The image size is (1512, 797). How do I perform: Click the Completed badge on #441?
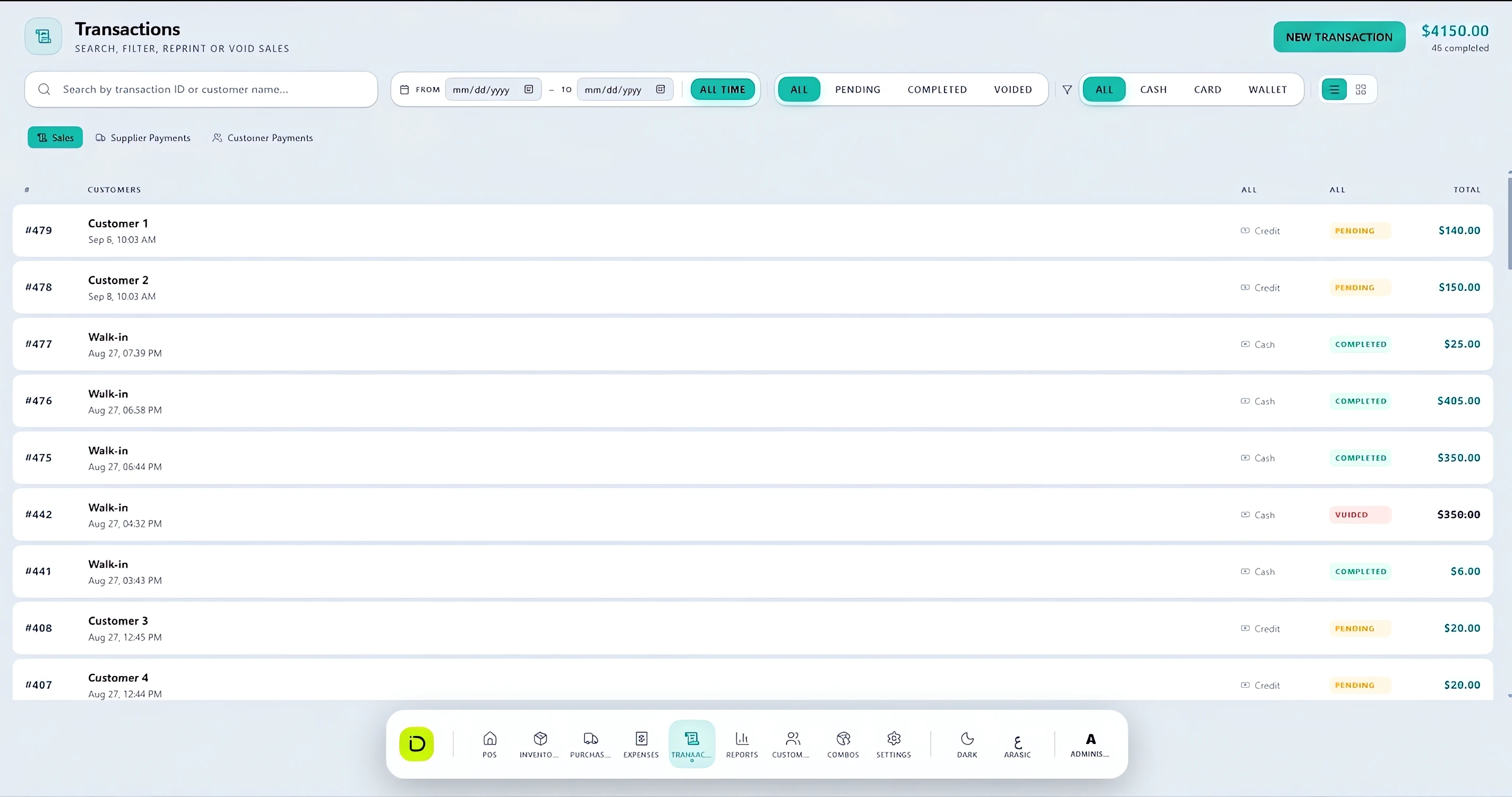1360,571
